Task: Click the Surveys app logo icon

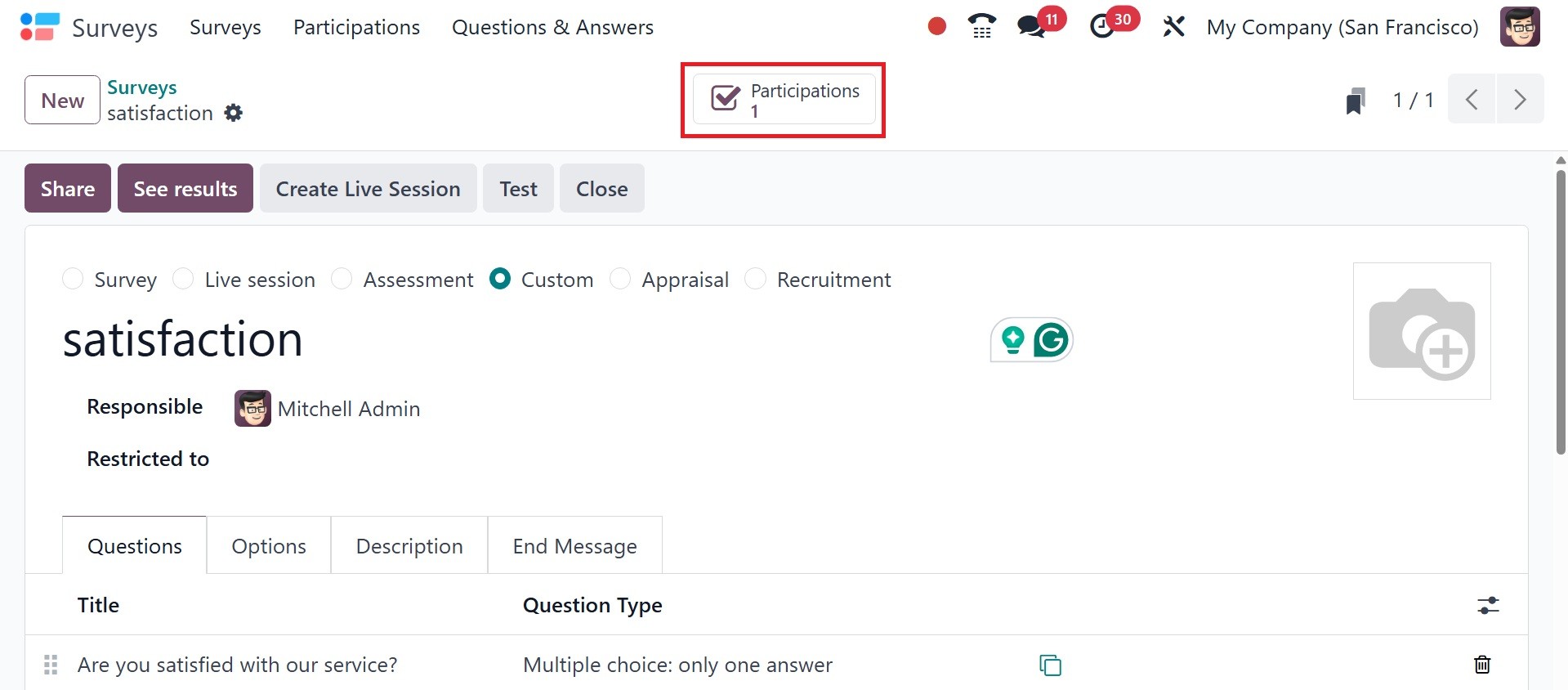Action: point(39,27)
